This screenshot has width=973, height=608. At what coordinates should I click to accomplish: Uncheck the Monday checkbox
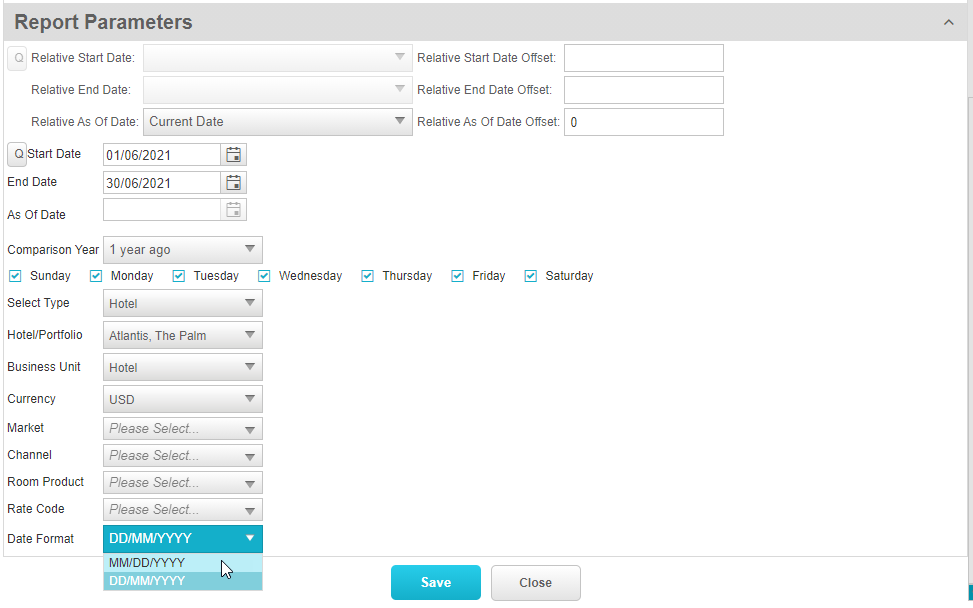point(96,275)
